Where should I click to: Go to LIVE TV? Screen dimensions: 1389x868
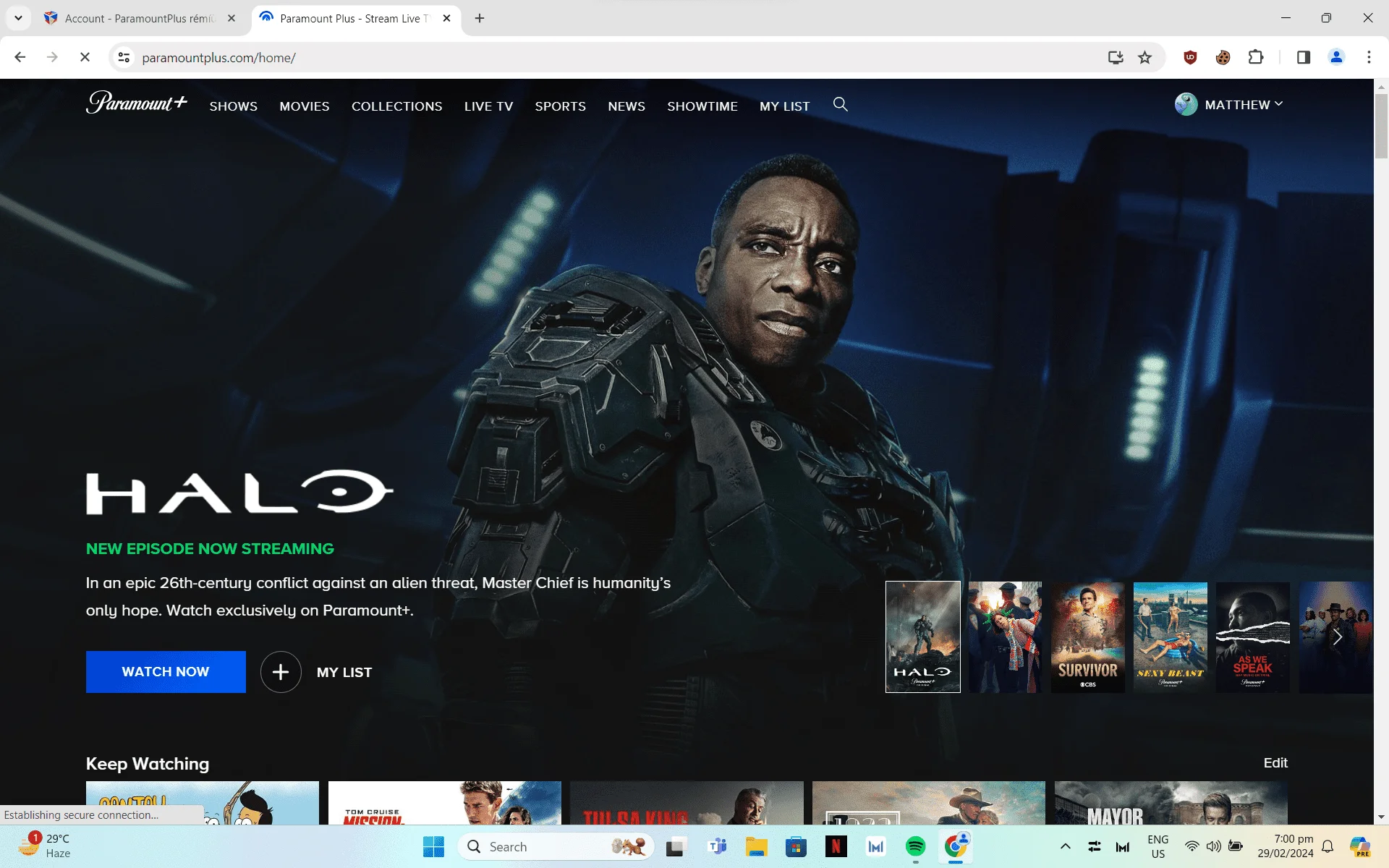tap(488, 106)
